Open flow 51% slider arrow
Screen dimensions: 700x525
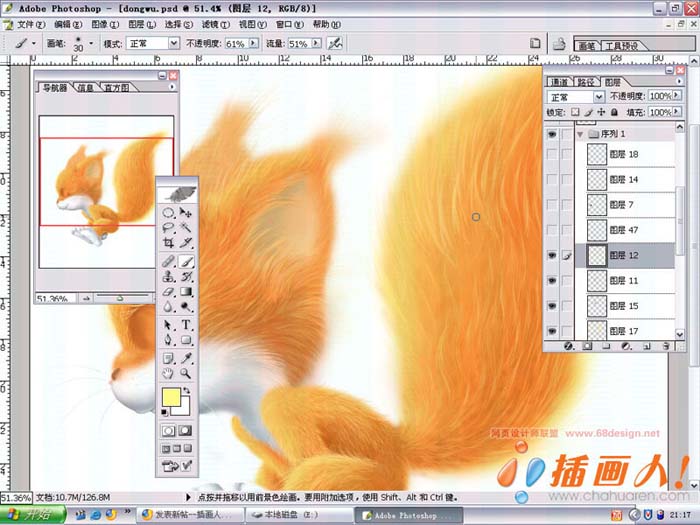coord(317,43)
